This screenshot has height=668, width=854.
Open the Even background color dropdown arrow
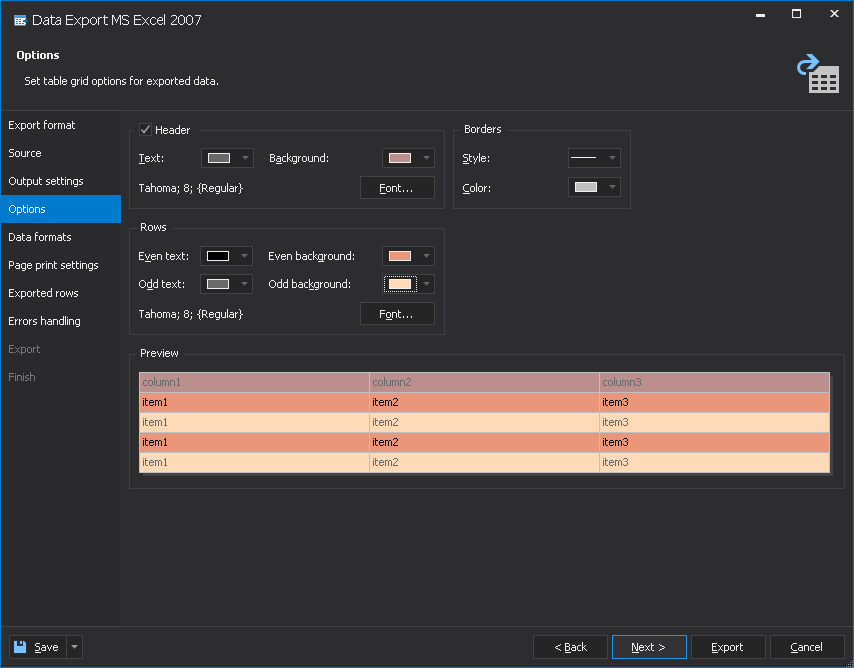click(426, 256)
